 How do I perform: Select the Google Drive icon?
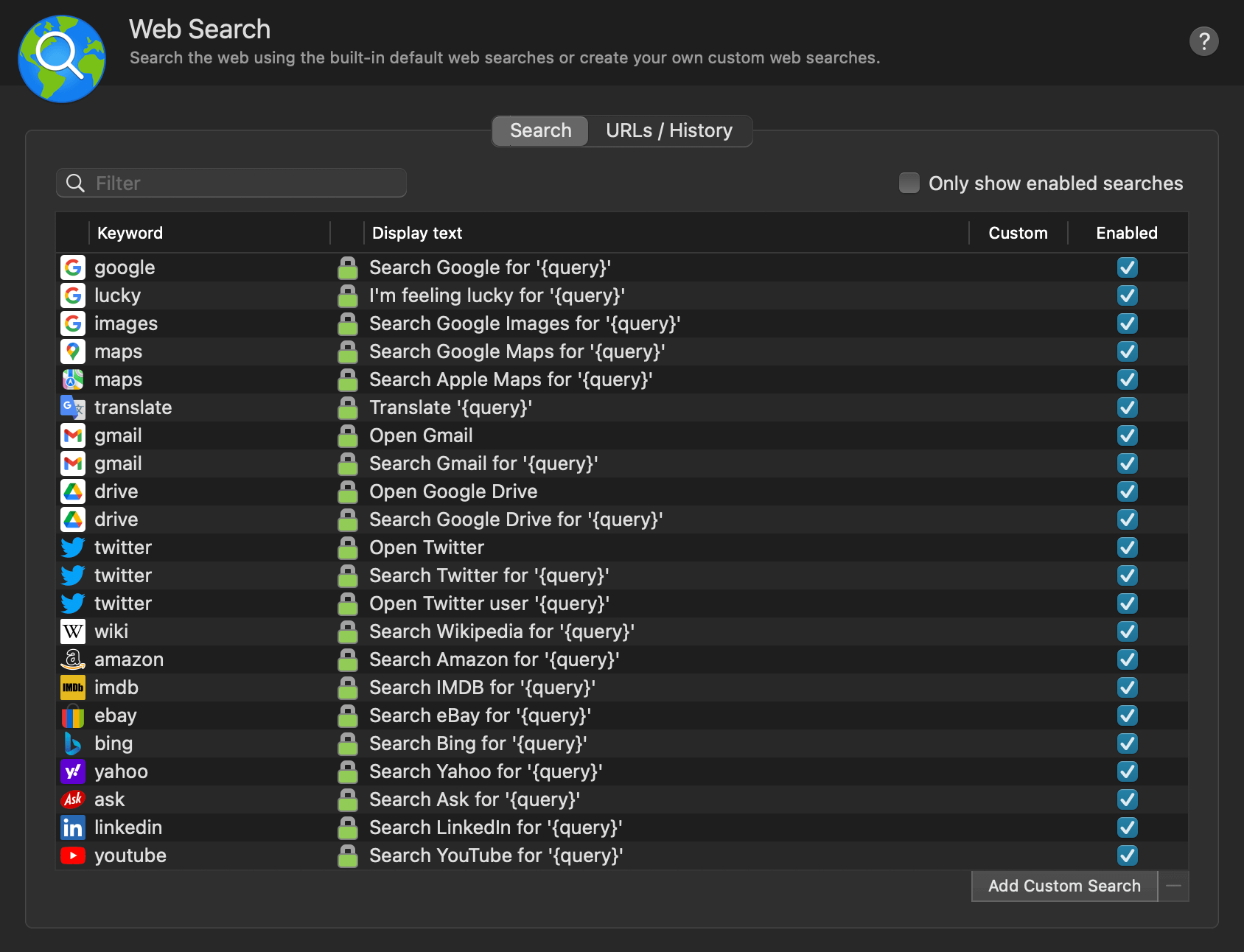point(72,491)
